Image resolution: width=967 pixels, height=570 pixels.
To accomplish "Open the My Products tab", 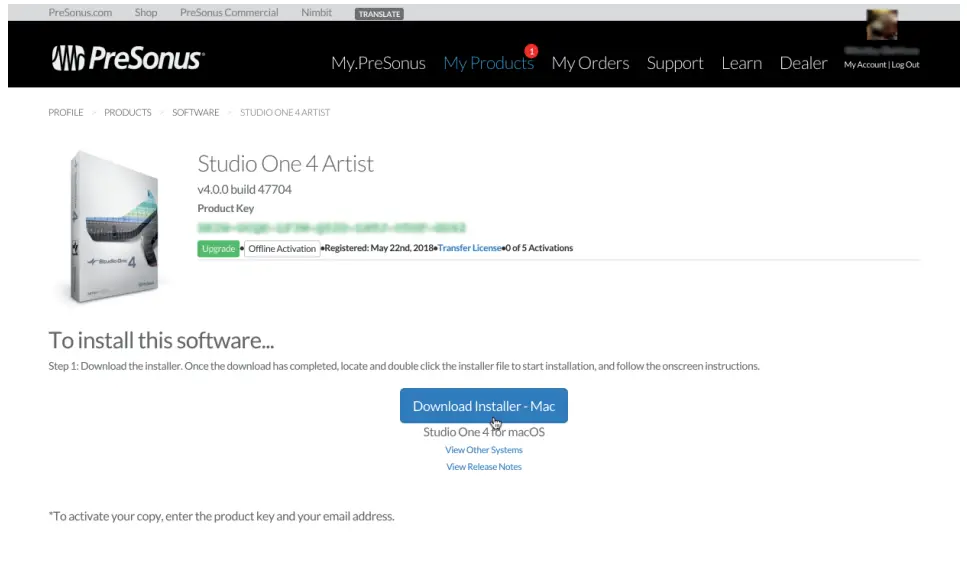I will 488,63.
